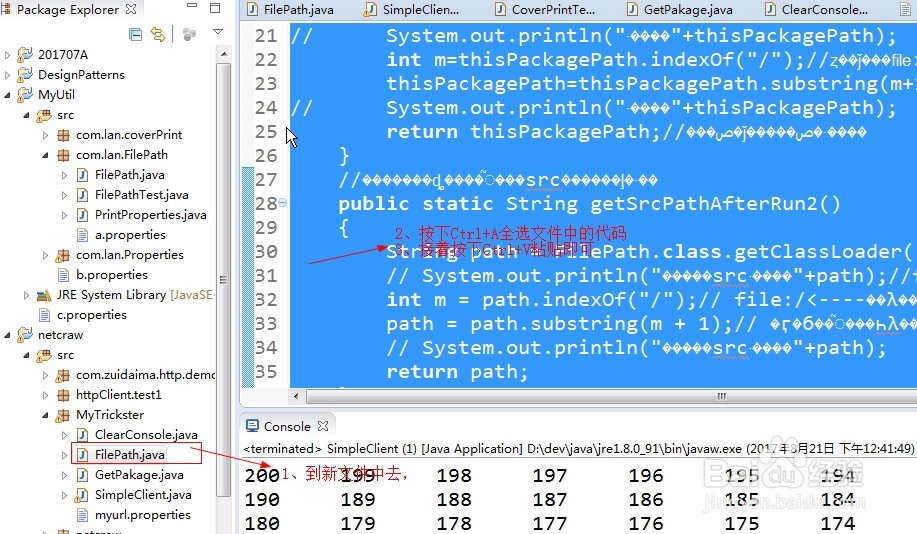Collapse the MyUtil project
The width and height of the screenshot is (917, 534).
click(7, 95)
